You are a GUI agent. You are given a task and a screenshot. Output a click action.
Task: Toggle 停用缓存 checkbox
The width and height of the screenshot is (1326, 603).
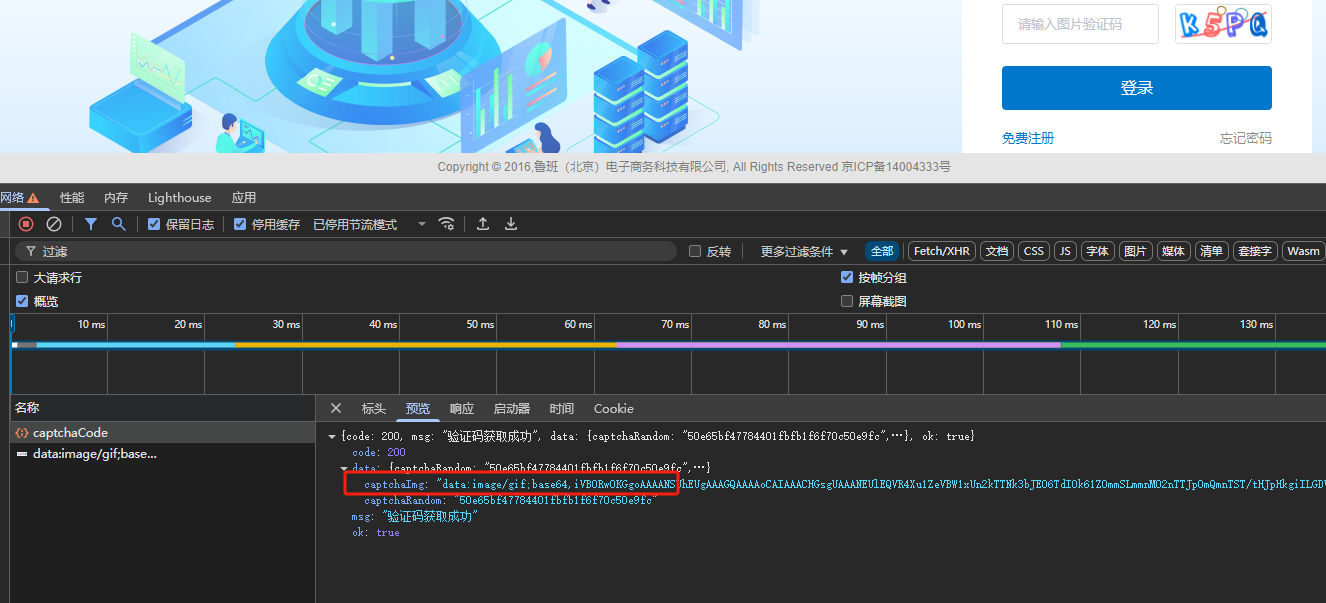(240, 224)
